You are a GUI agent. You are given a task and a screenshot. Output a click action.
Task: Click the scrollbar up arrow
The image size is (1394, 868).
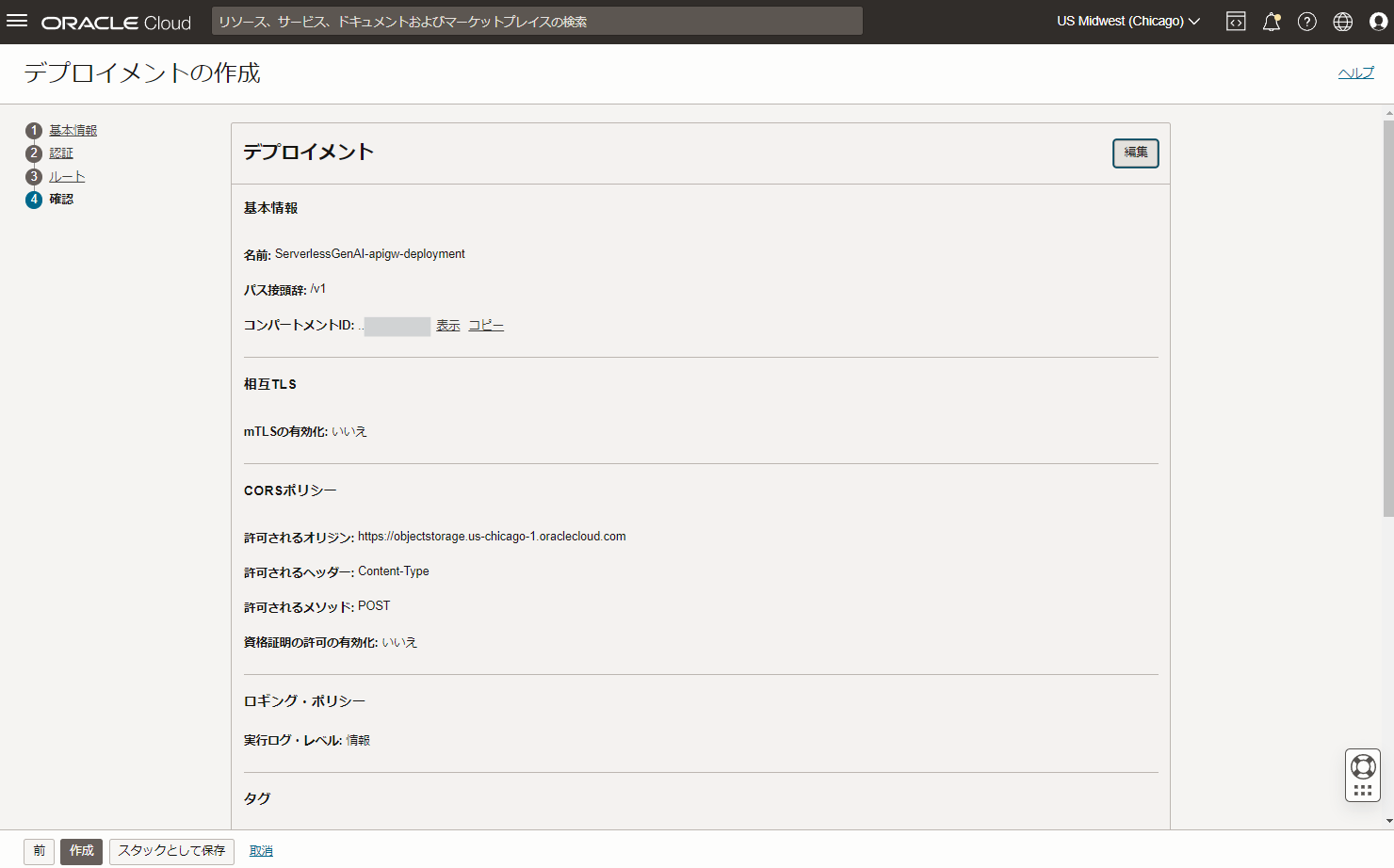1388,113
